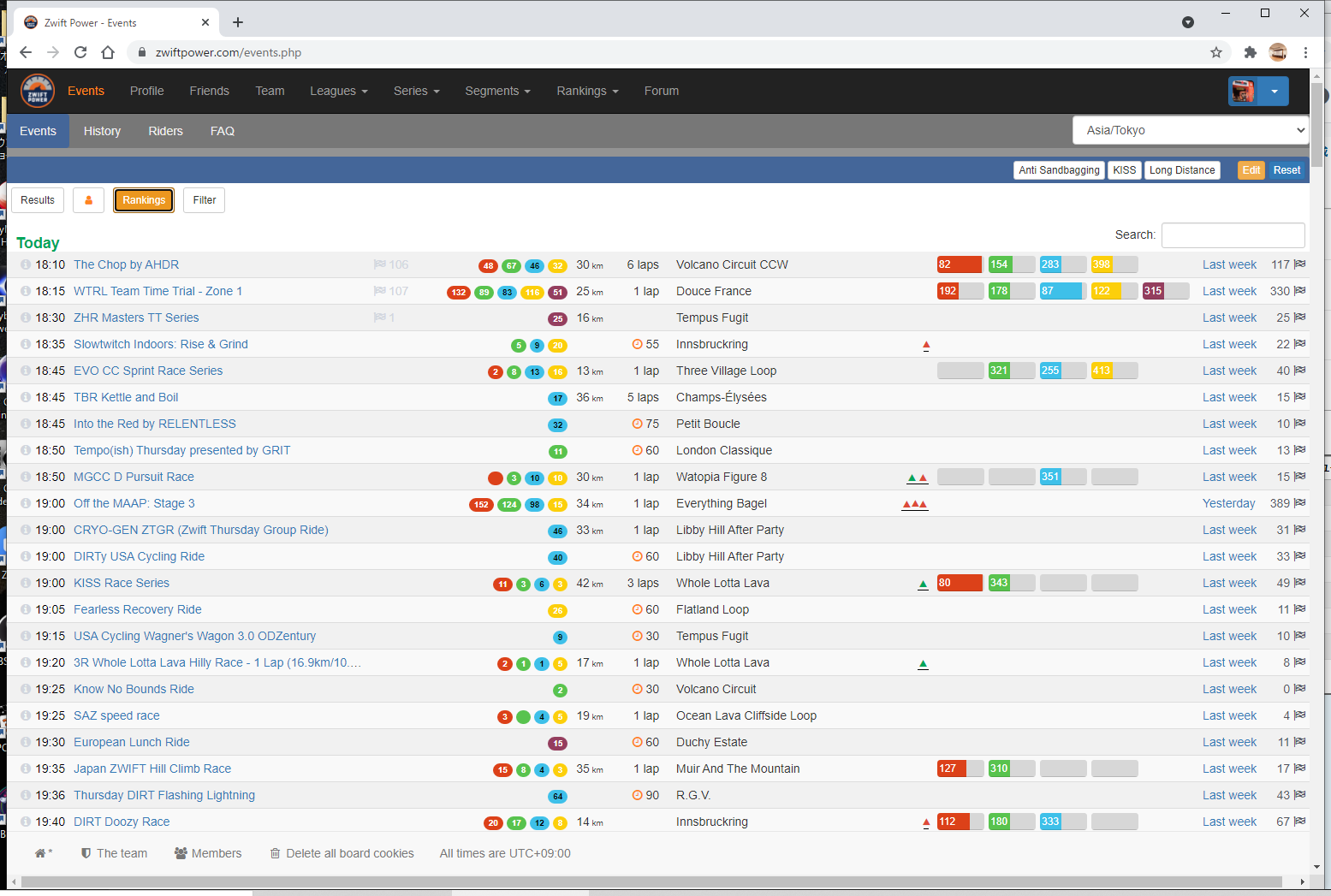Click into the Search input field
This screenshot has height=896, width=1331.
pyautogui.click(x=1233, y=234)
